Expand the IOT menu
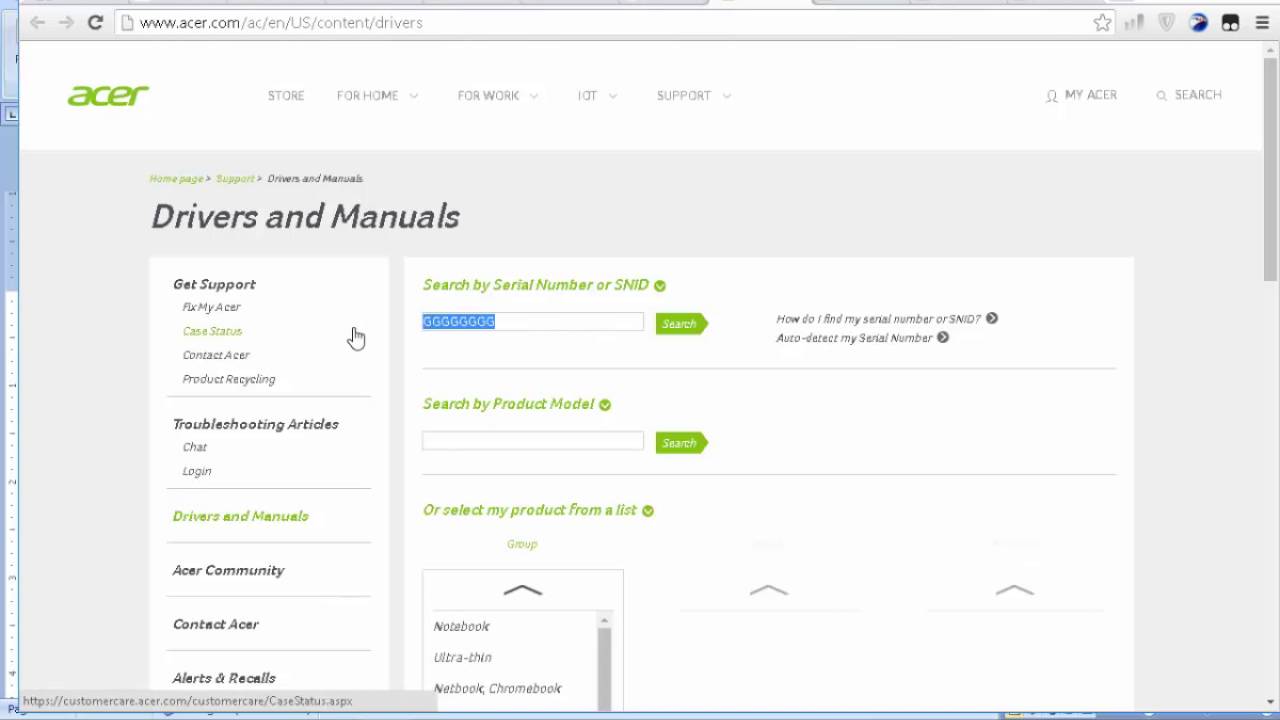The image size is (1280, 720). click(x=597, y=95)
